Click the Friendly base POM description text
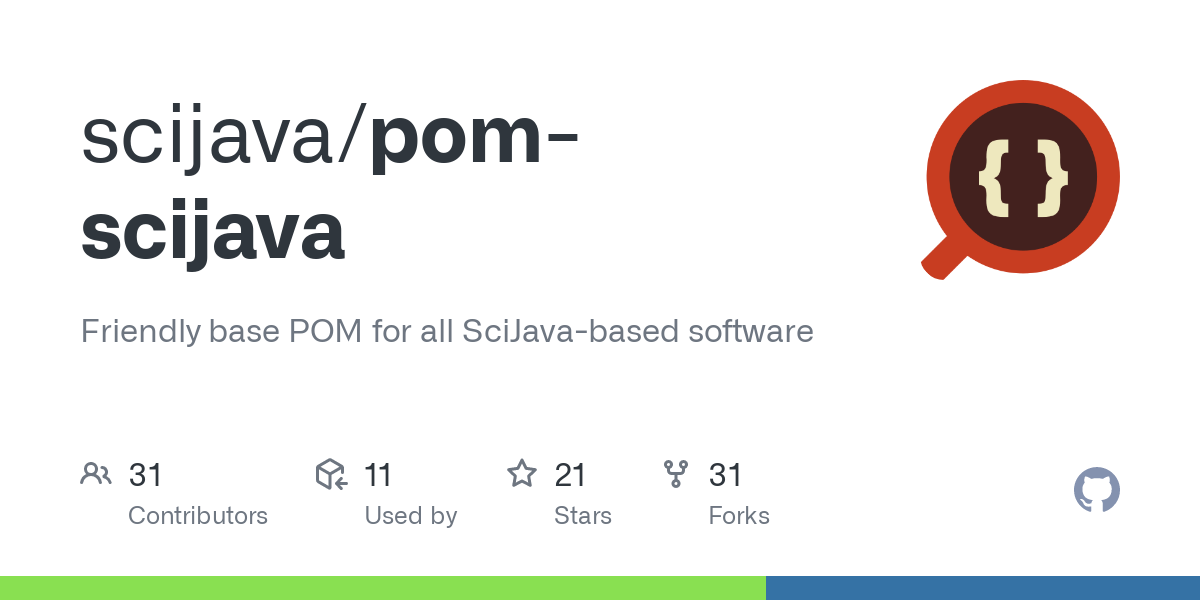The image size is (1200, 600). (447, 331)
